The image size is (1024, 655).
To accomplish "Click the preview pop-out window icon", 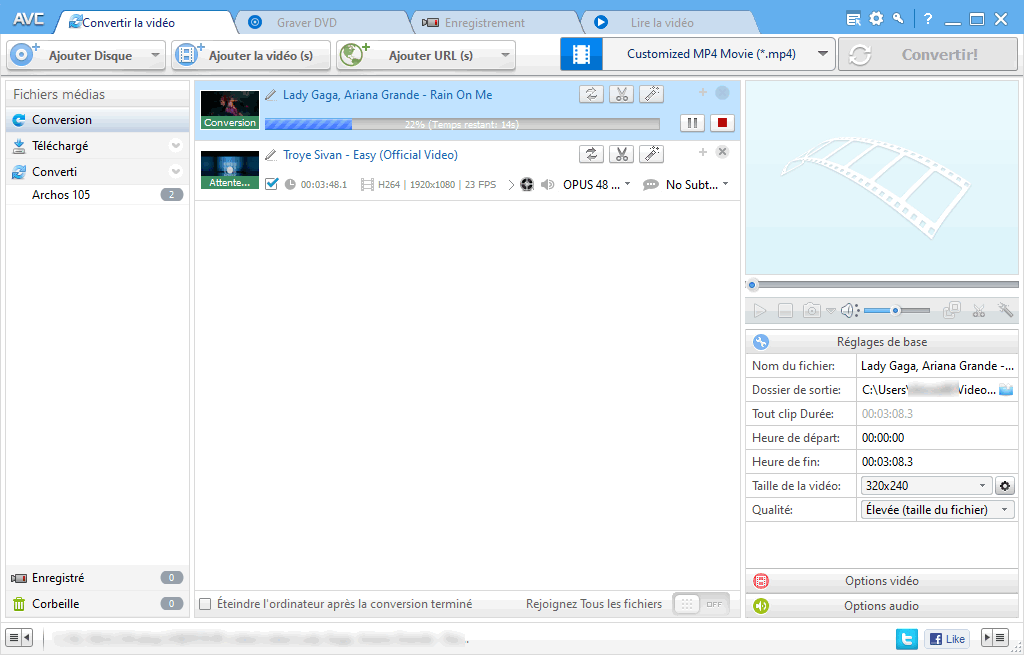I will click(x=952, y=310).
